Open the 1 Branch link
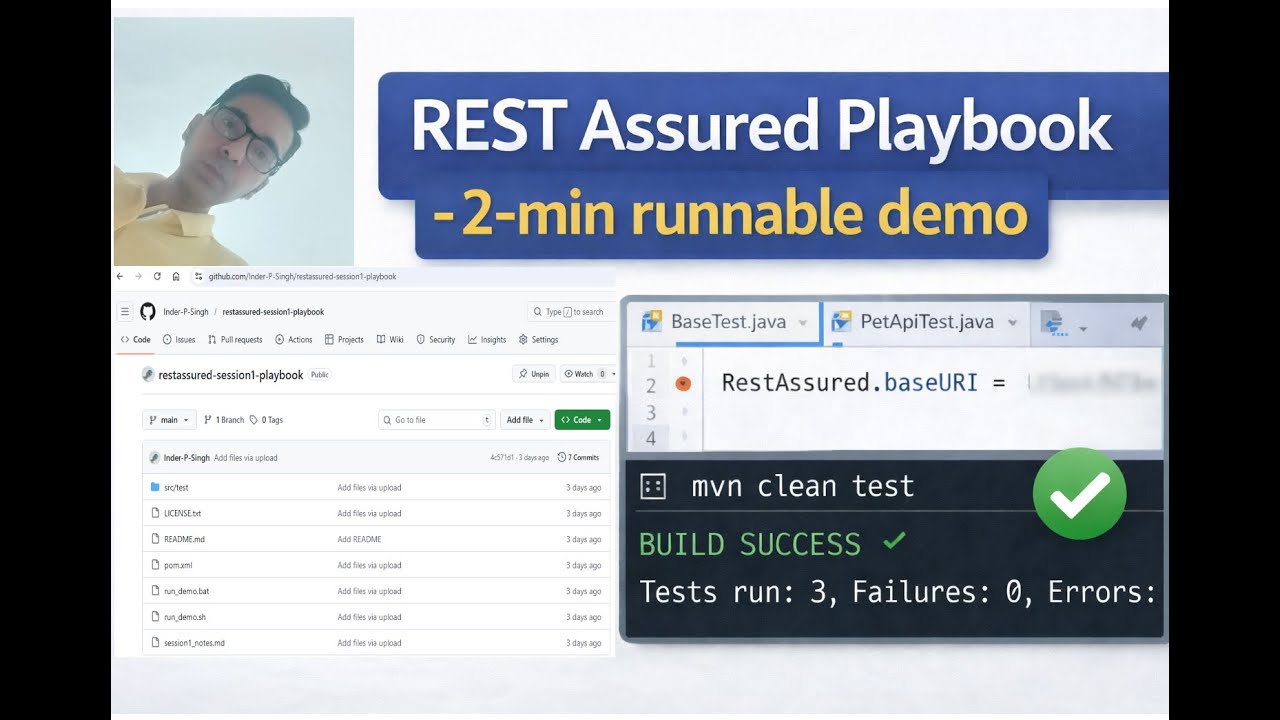Viewport: 1280px width, 720px height. 224,420
